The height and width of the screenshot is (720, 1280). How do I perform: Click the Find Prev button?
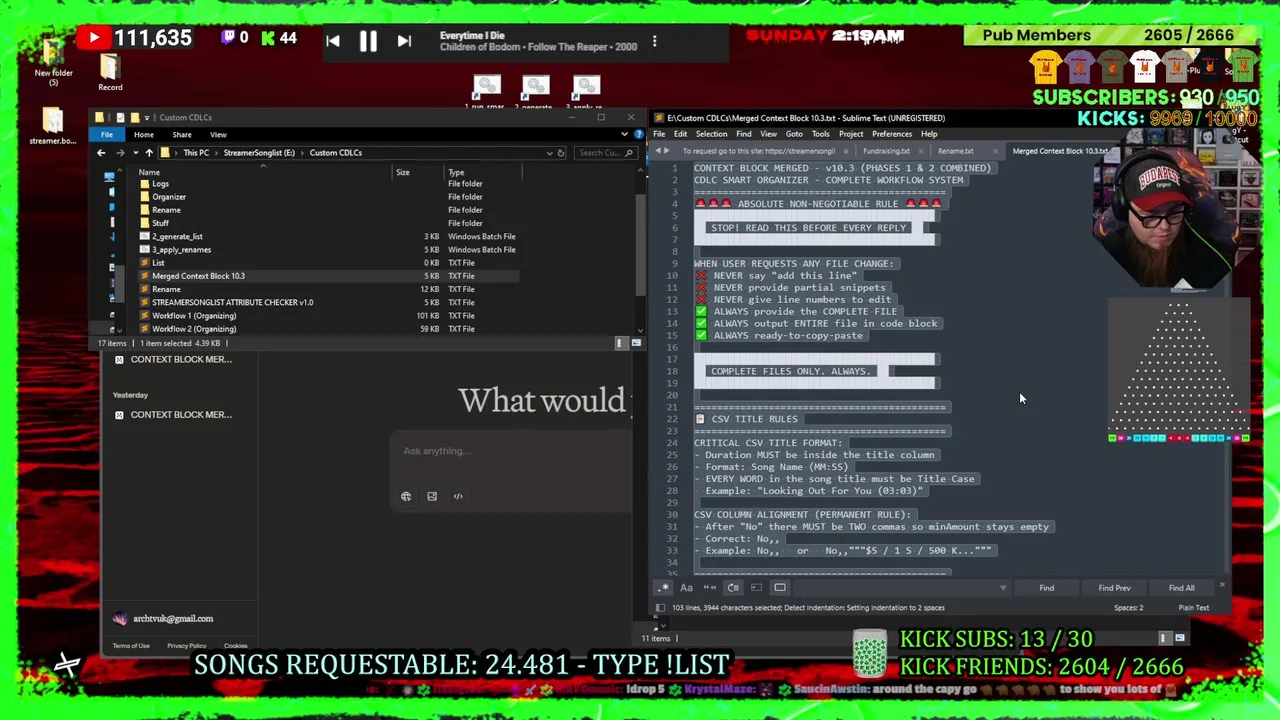point(1114,588)
